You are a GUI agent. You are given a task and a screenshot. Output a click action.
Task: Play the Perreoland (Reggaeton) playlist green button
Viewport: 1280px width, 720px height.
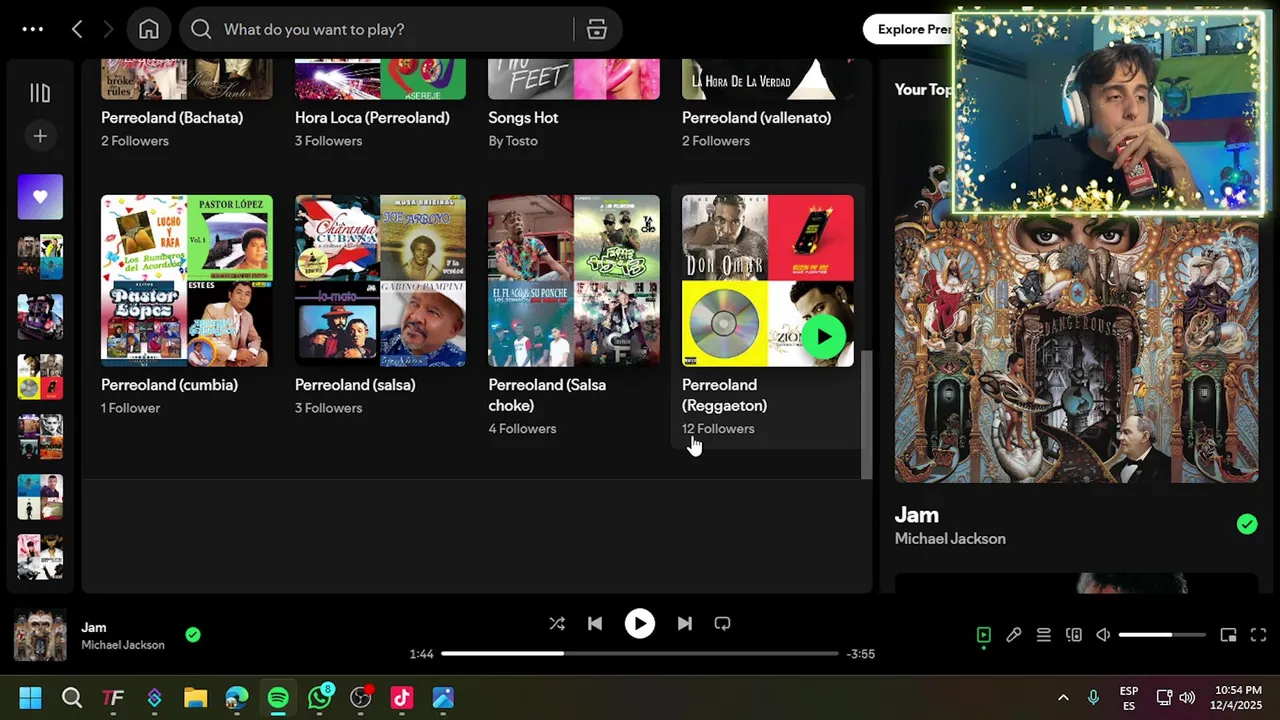[x=823, y=337]
